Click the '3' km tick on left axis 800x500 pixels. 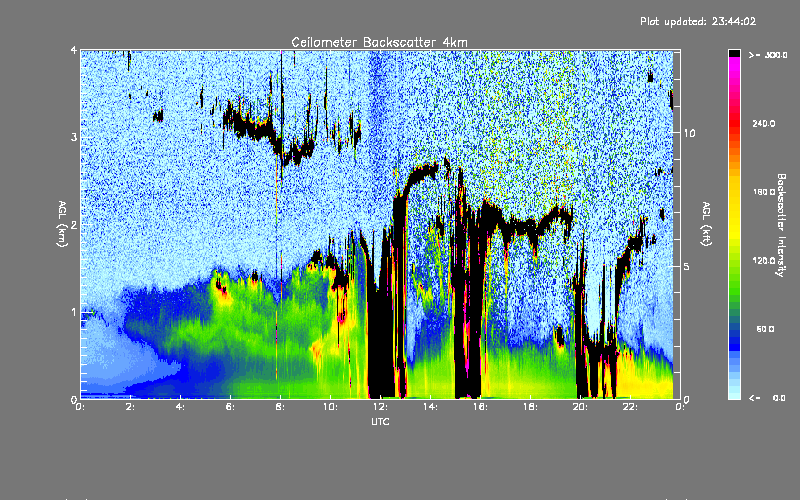click(73, 137)
